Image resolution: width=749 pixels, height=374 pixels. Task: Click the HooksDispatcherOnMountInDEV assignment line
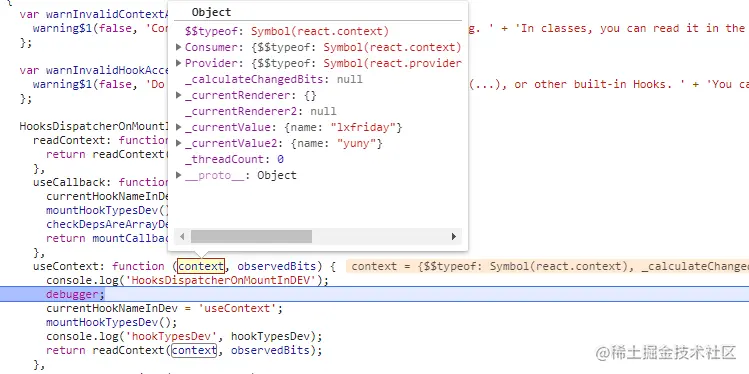click(x=95, y=127)
